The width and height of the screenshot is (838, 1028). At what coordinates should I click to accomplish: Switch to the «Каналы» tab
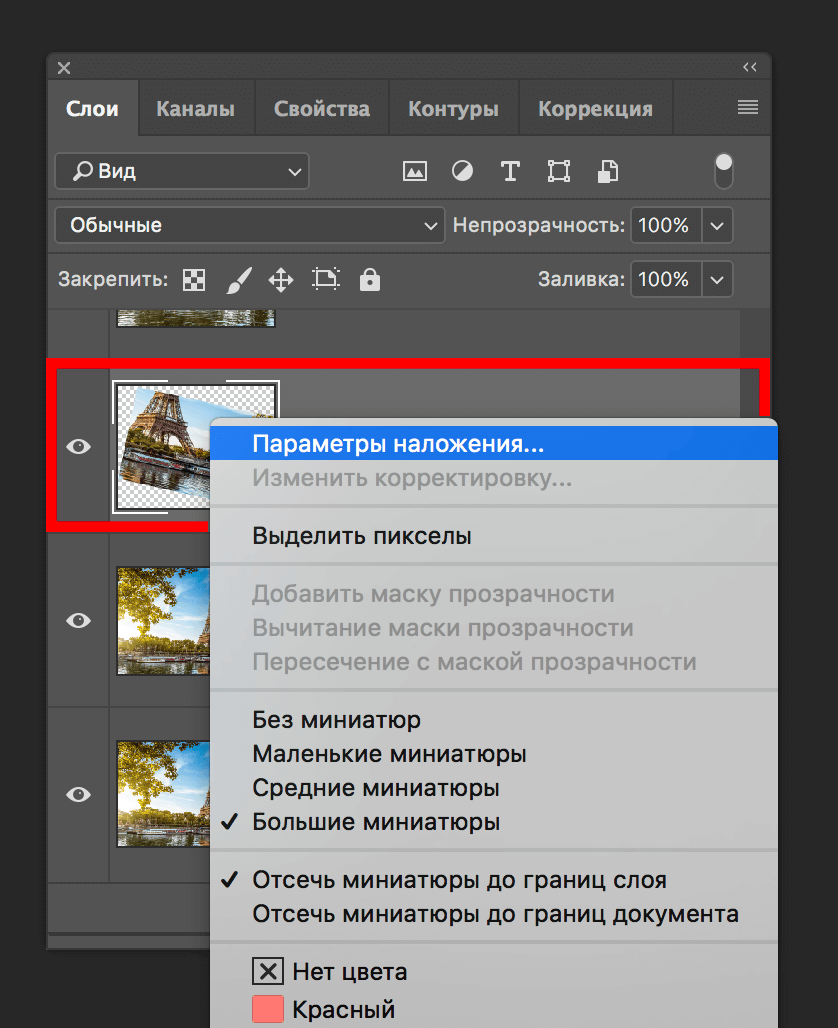coord(196,107)
